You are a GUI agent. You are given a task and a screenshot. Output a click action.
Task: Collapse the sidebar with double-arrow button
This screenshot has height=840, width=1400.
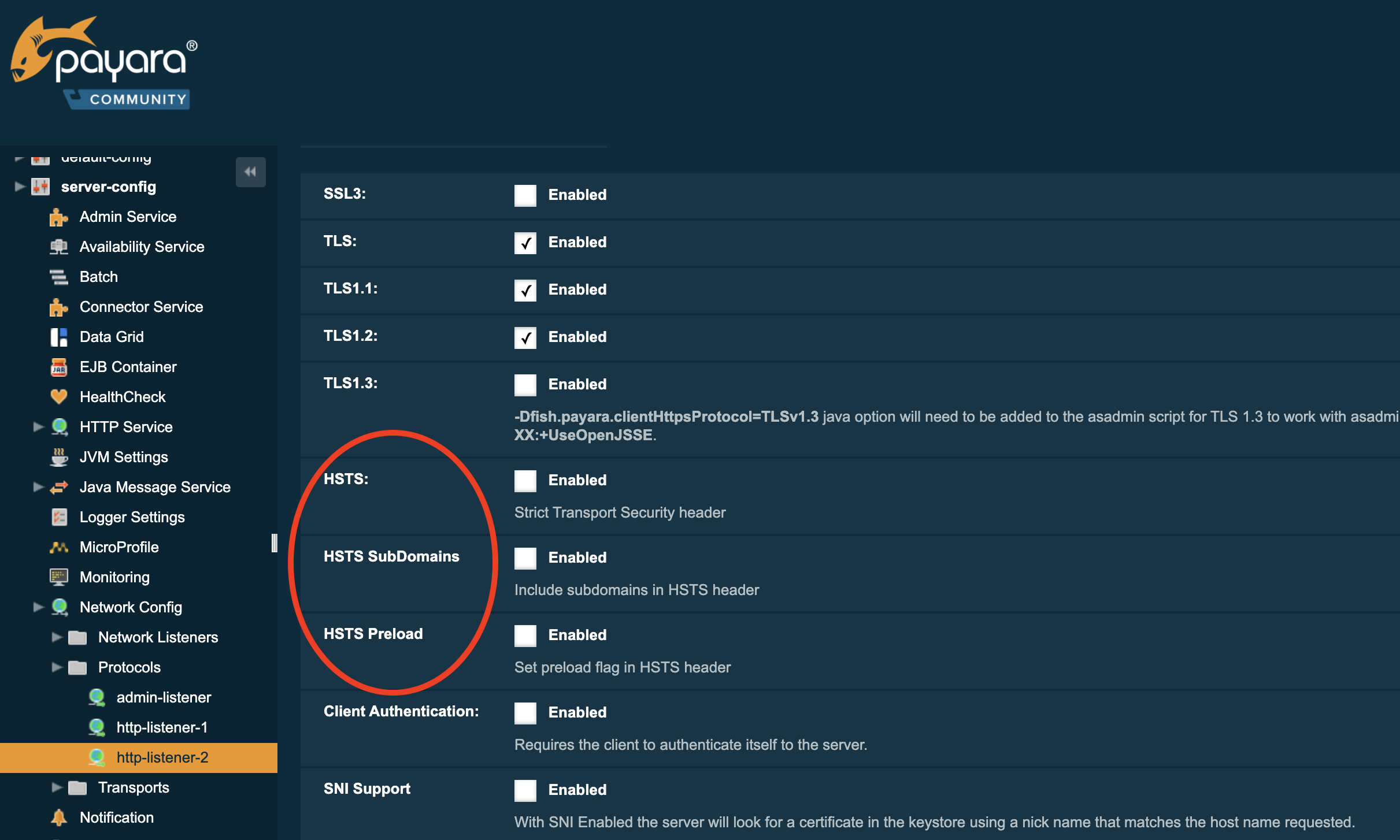[x=250, y=172]
